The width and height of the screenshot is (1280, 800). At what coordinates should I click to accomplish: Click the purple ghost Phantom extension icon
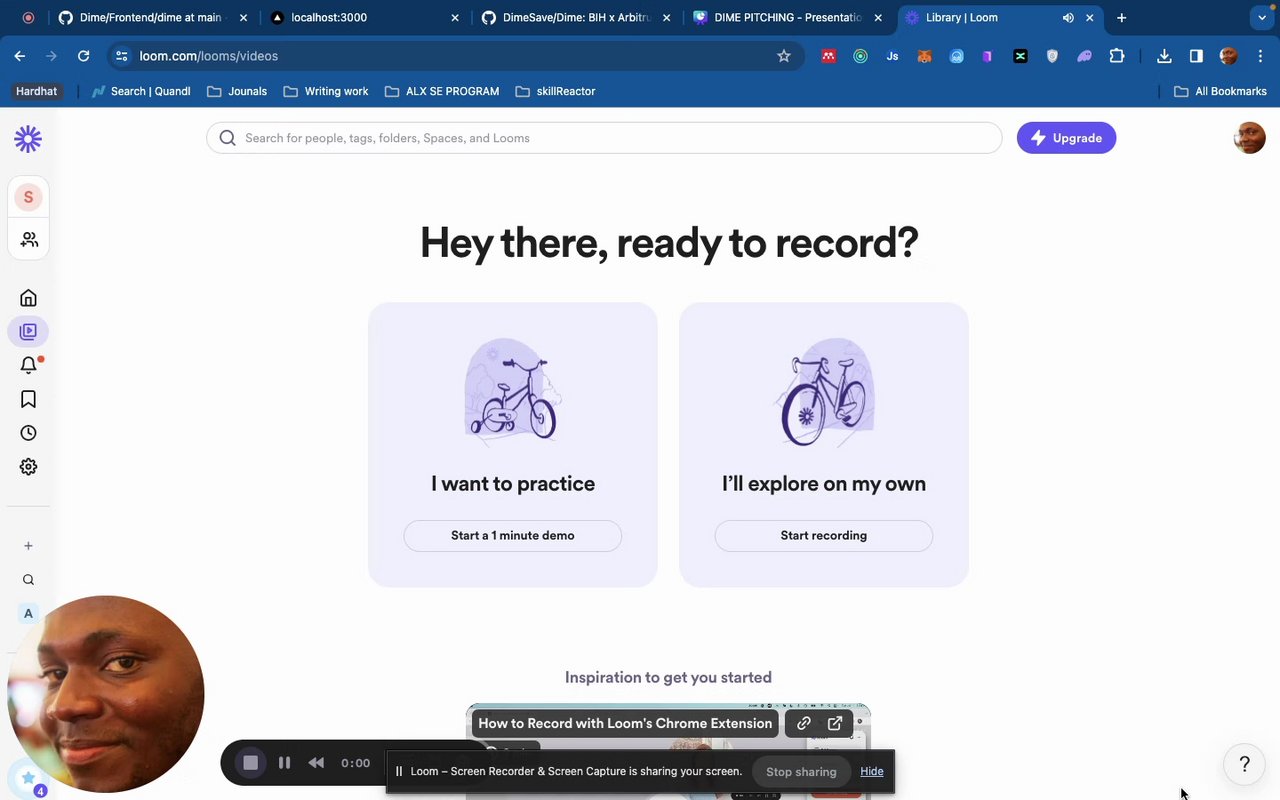tap(1084, 56)
